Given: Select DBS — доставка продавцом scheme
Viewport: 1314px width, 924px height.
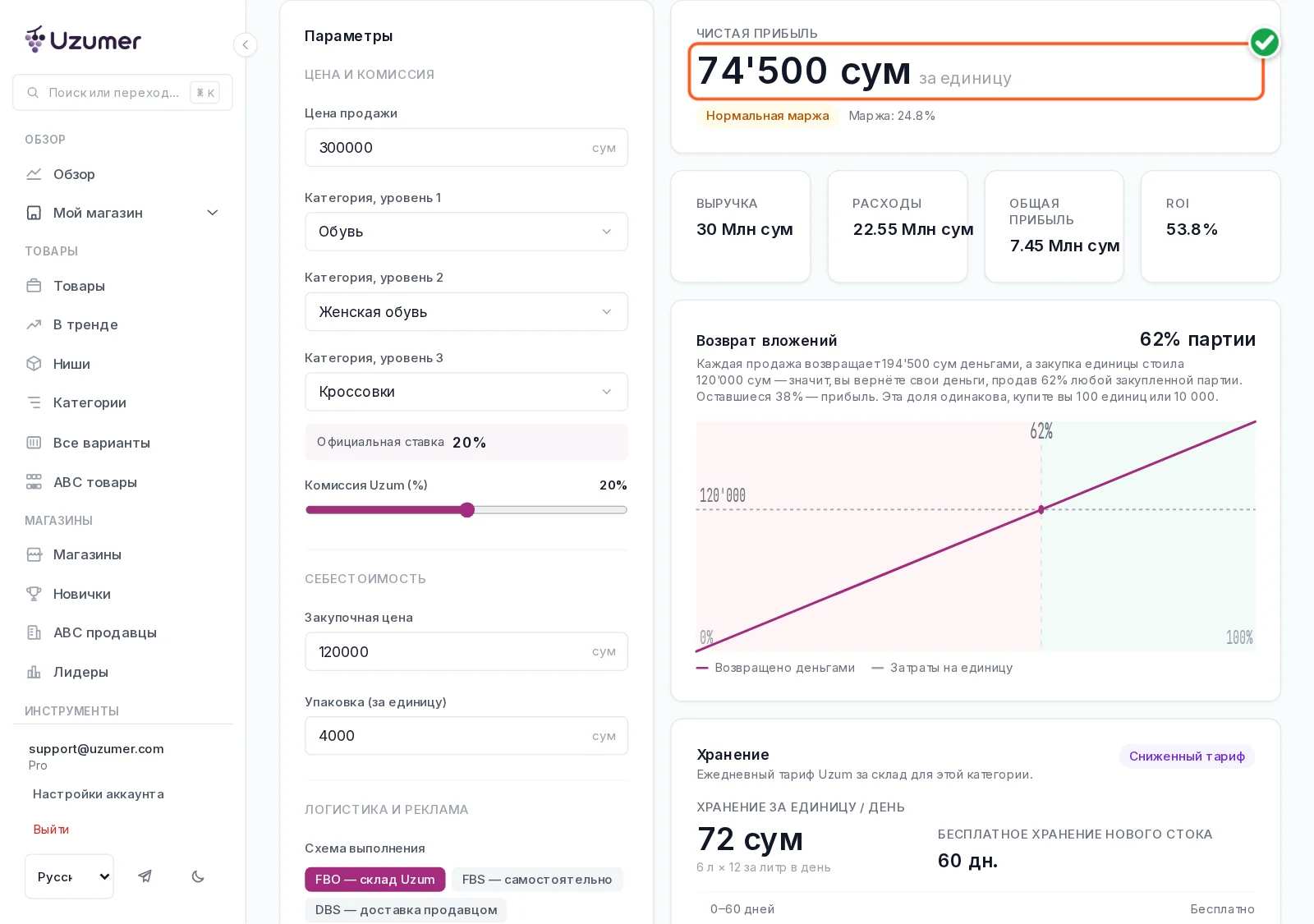Looking at the screenshot, I should coord(406,910).
